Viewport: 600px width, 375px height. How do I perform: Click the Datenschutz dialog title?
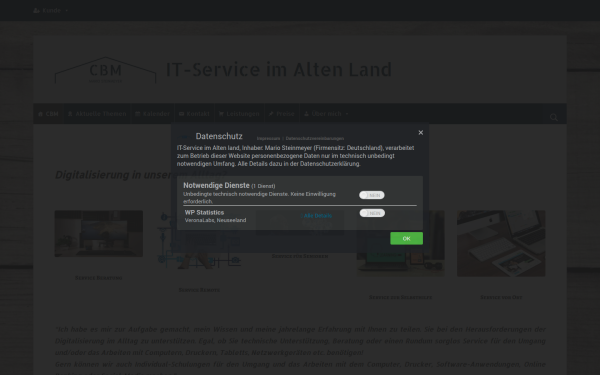219,136
